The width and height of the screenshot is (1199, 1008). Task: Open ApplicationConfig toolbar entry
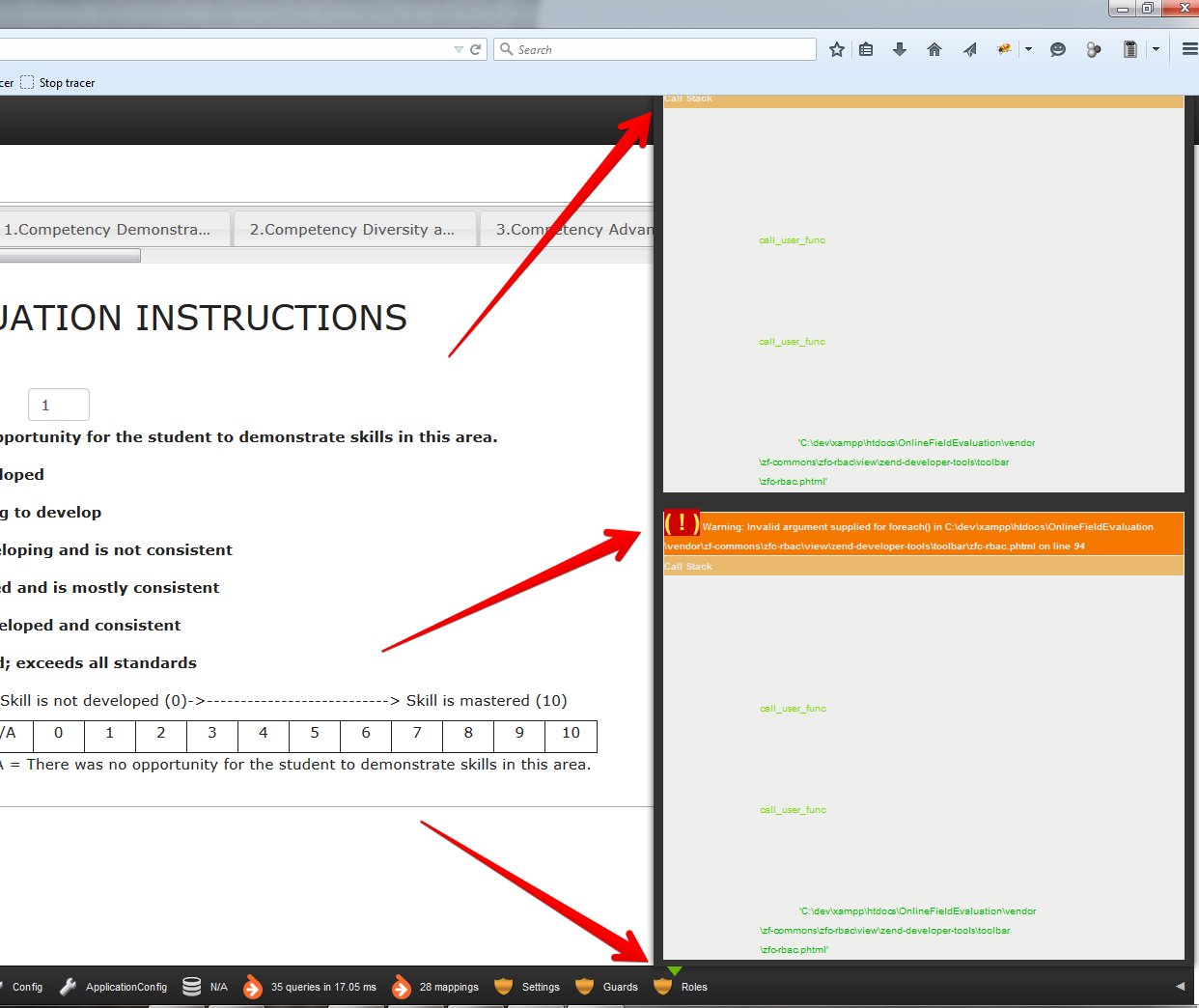(126, 987)
